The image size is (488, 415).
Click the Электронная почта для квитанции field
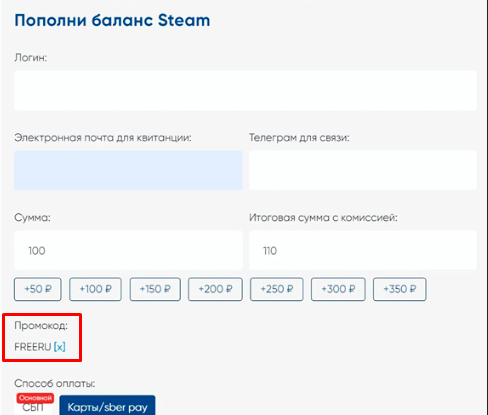(x=128, y=170)
